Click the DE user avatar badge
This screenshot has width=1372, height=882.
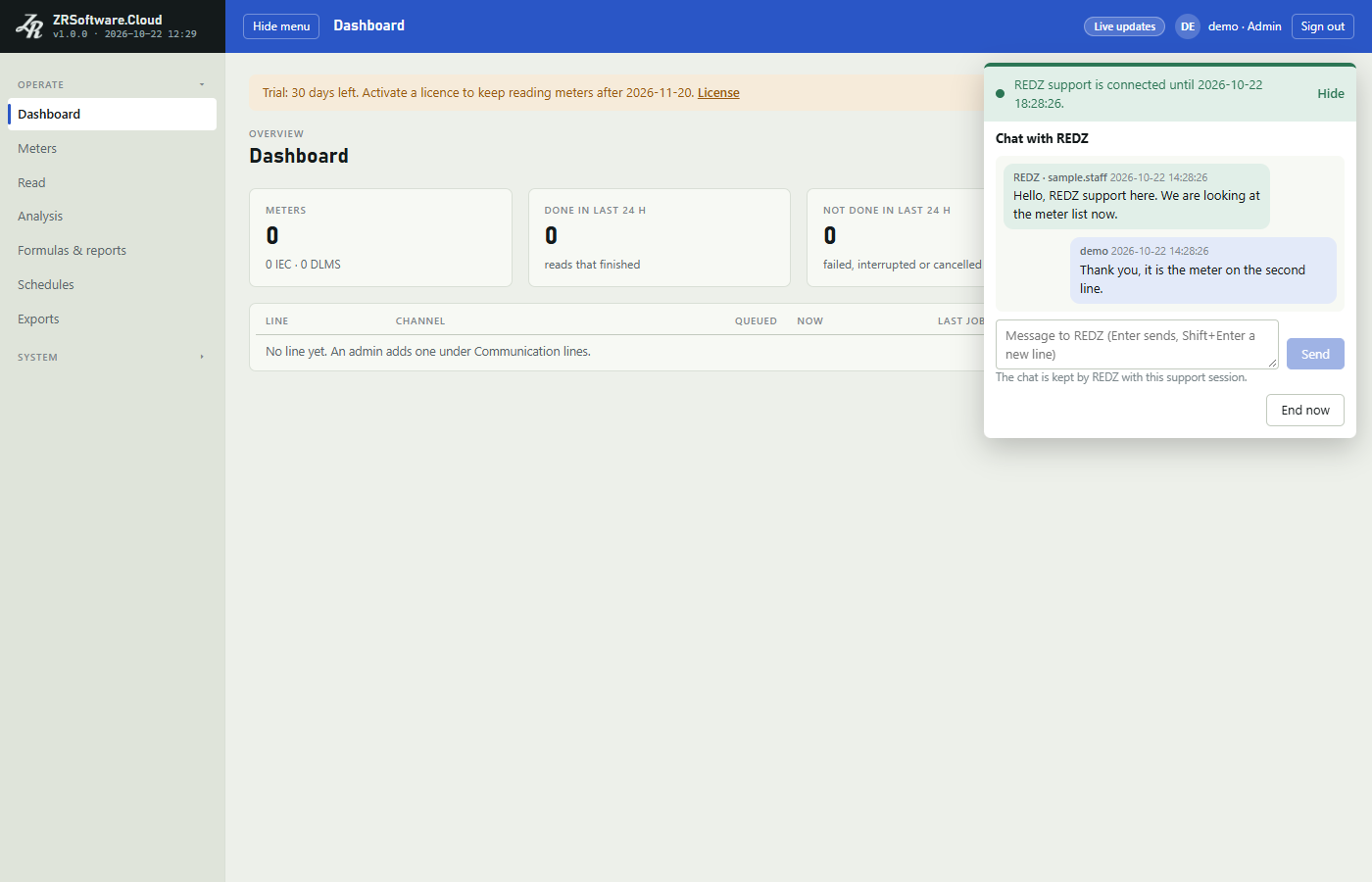(1188, 26)
